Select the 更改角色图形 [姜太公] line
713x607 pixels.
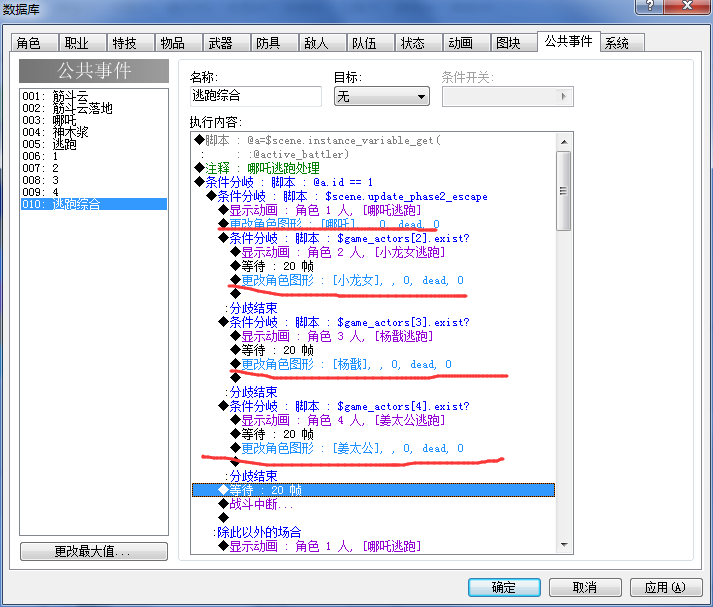pyautogui.click(x=373, y=448)
